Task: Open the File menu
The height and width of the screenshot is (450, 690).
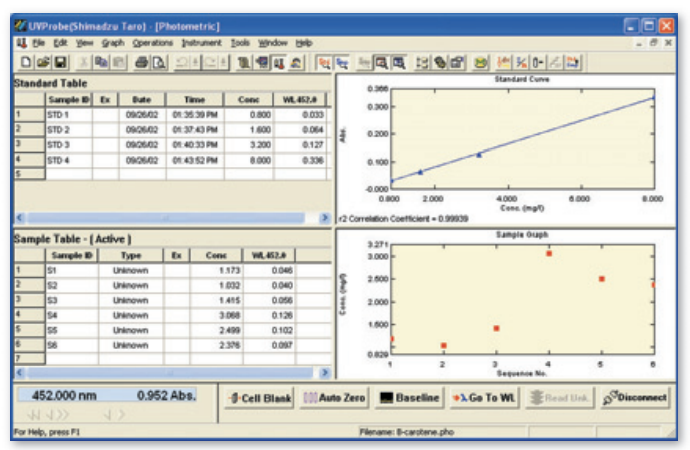Action: click(x=39, y=43)
